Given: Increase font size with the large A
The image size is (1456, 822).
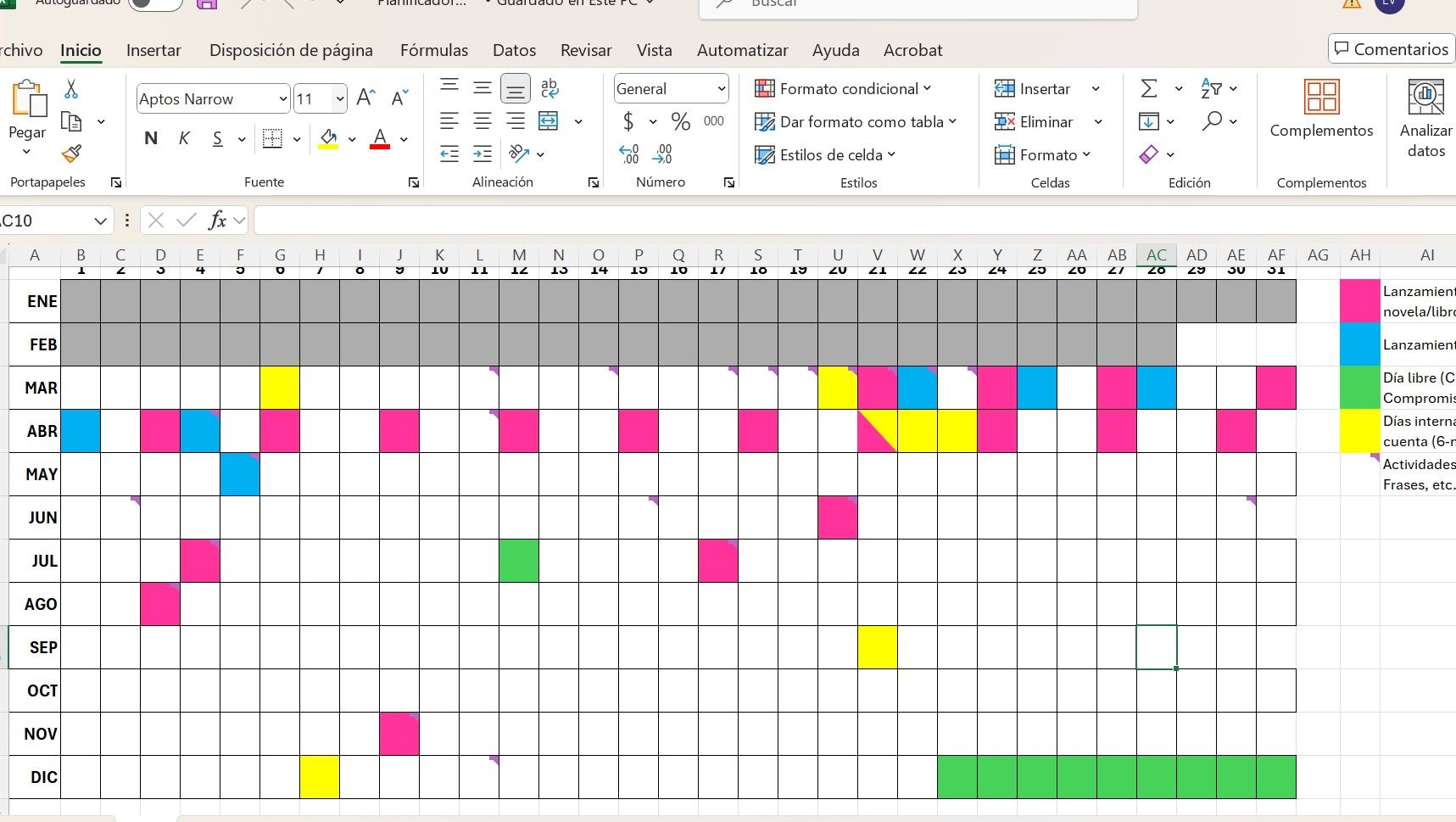Looking at the screenshot, I should point(365,98).
